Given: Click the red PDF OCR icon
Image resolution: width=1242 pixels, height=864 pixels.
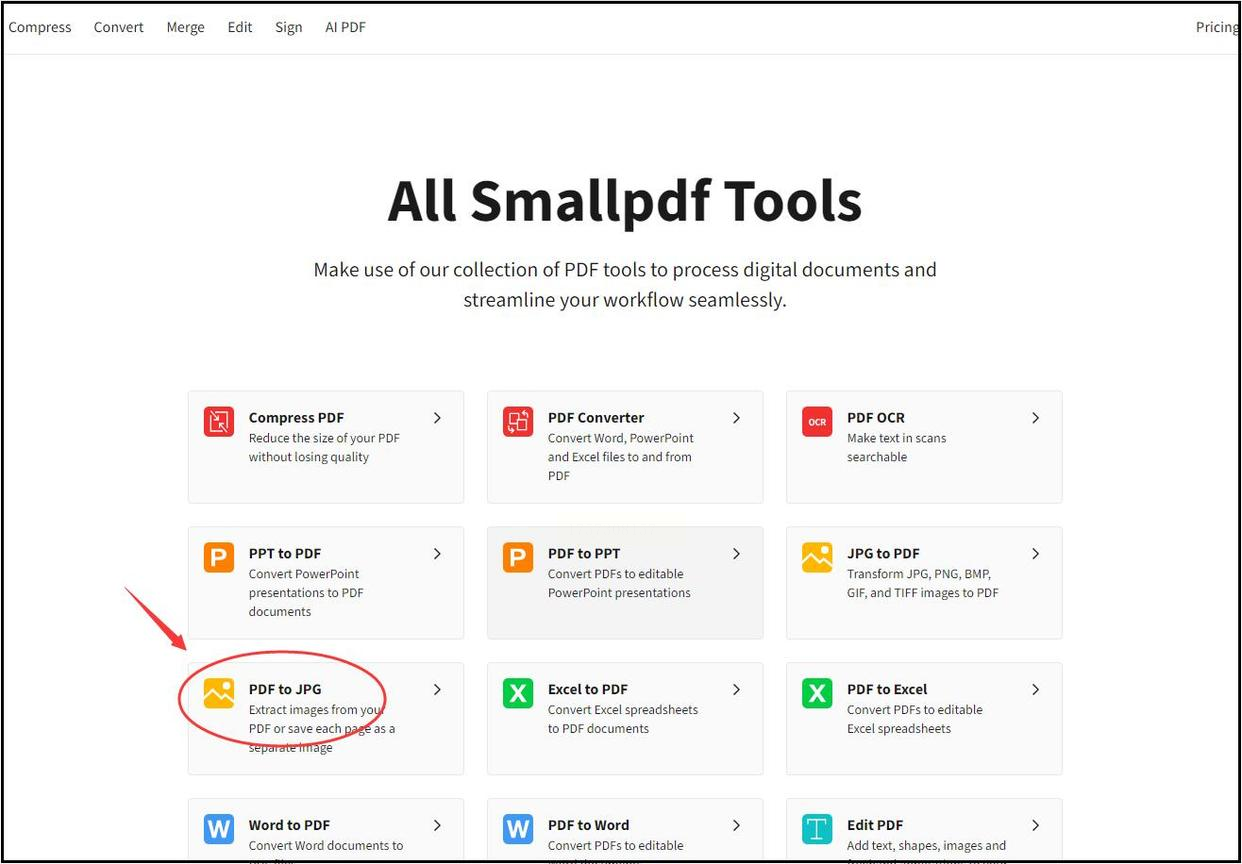Looking at the screenshot, I should click(x=817, y=422).
